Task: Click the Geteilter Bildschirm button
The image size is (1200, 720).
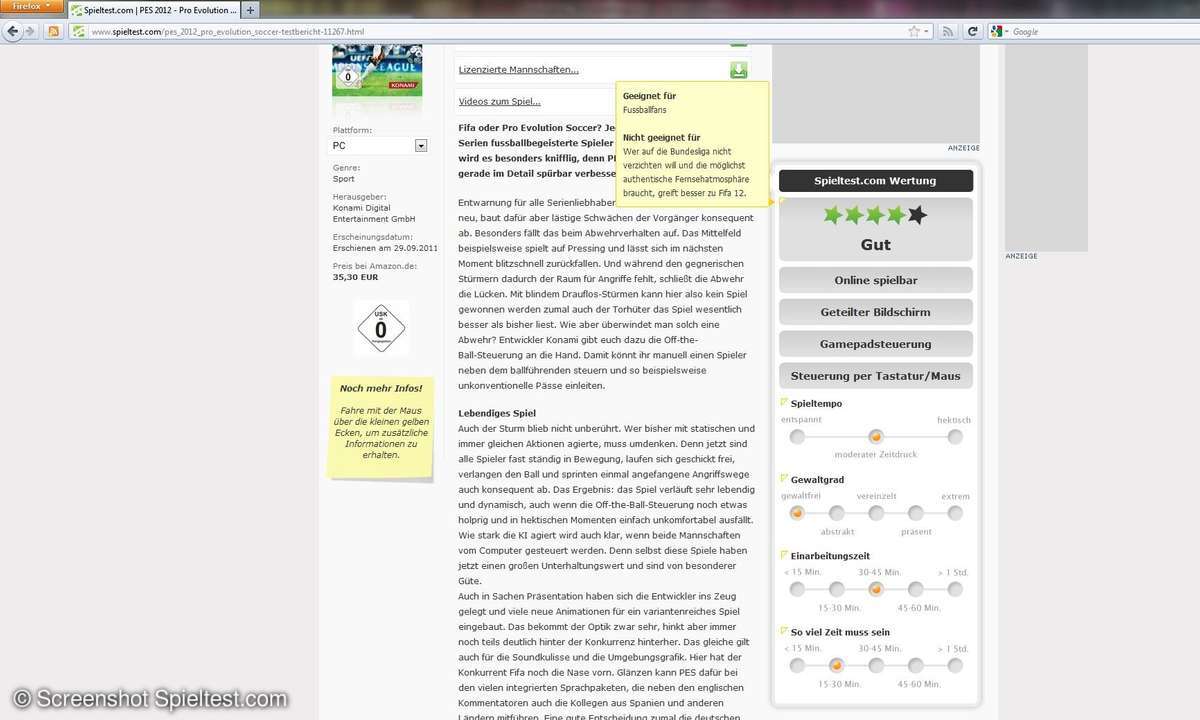Action: (875, 312)
